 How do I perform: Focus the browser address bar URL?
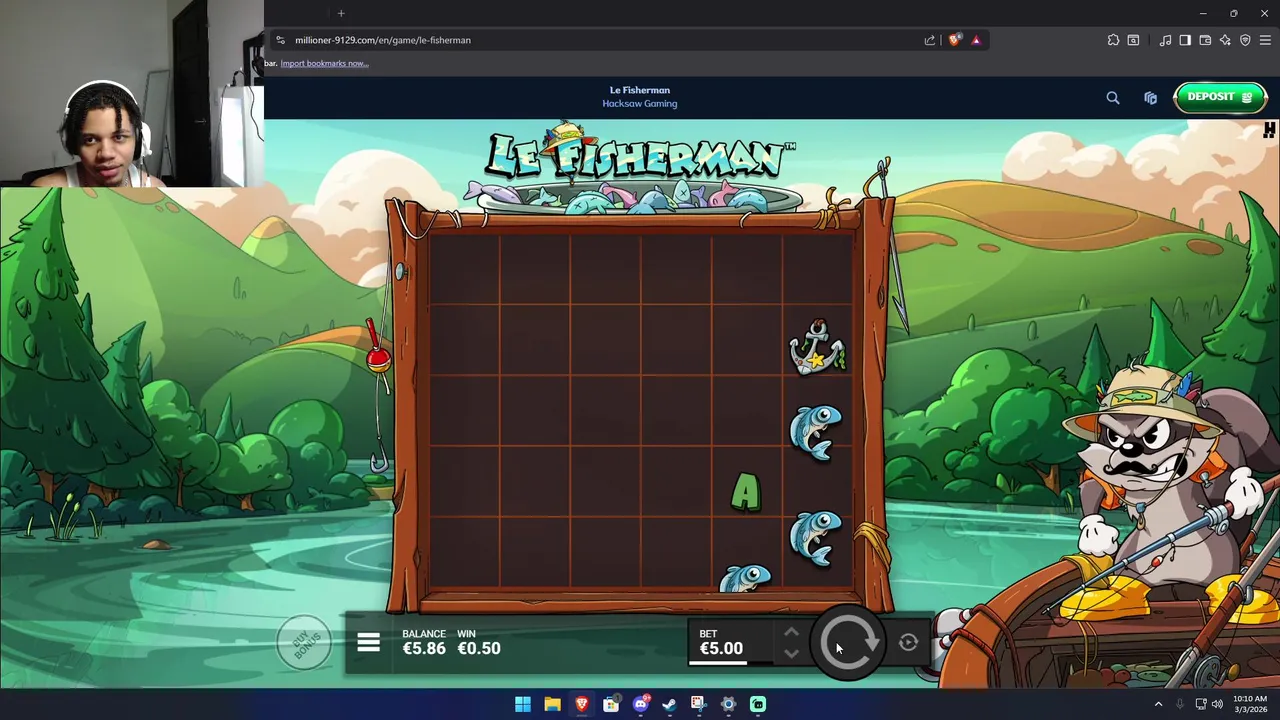pyautogui.click(x=382, y=40)
